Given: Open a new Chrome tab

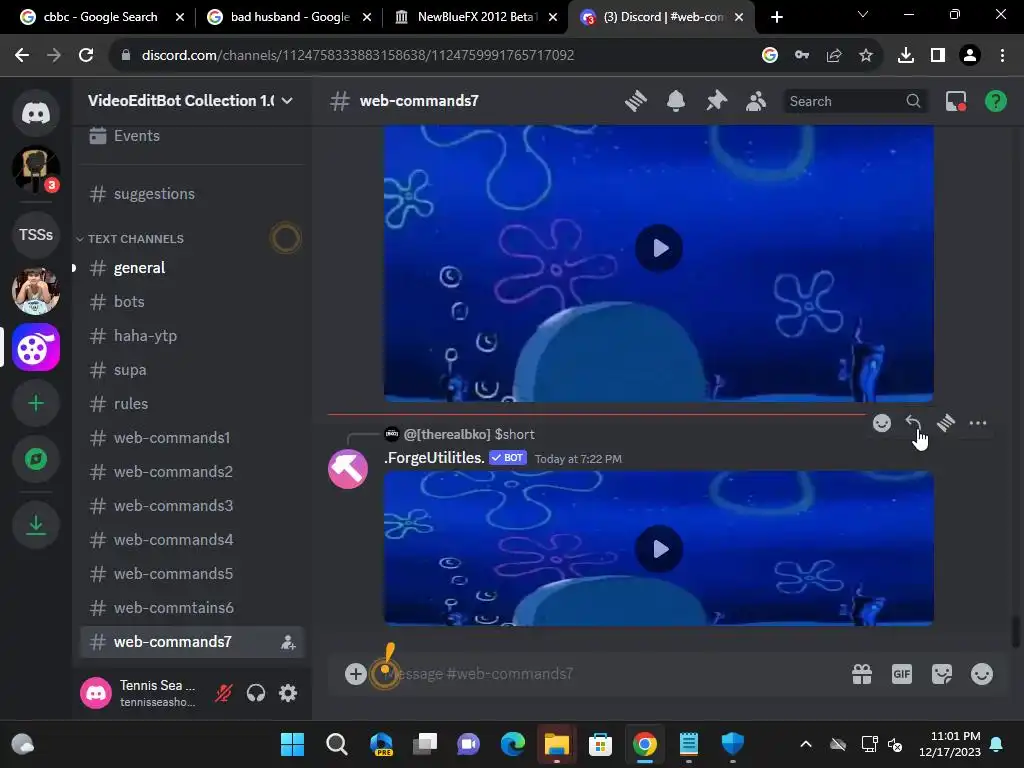Looking at the screenshot, I should pyautogui.click(x=776, y=17).
